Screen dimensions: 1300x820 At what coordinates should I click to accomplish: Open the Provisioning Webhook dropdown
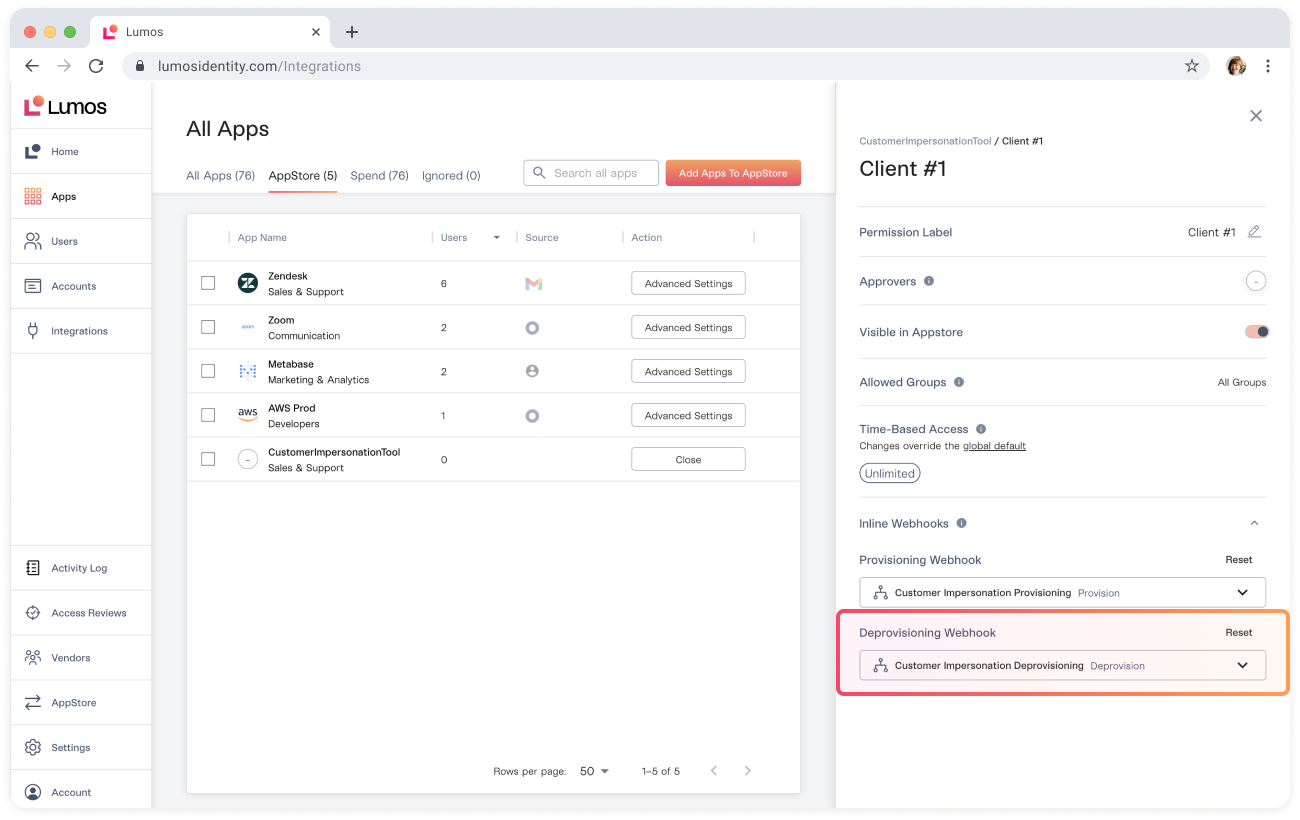(1062, 592)
